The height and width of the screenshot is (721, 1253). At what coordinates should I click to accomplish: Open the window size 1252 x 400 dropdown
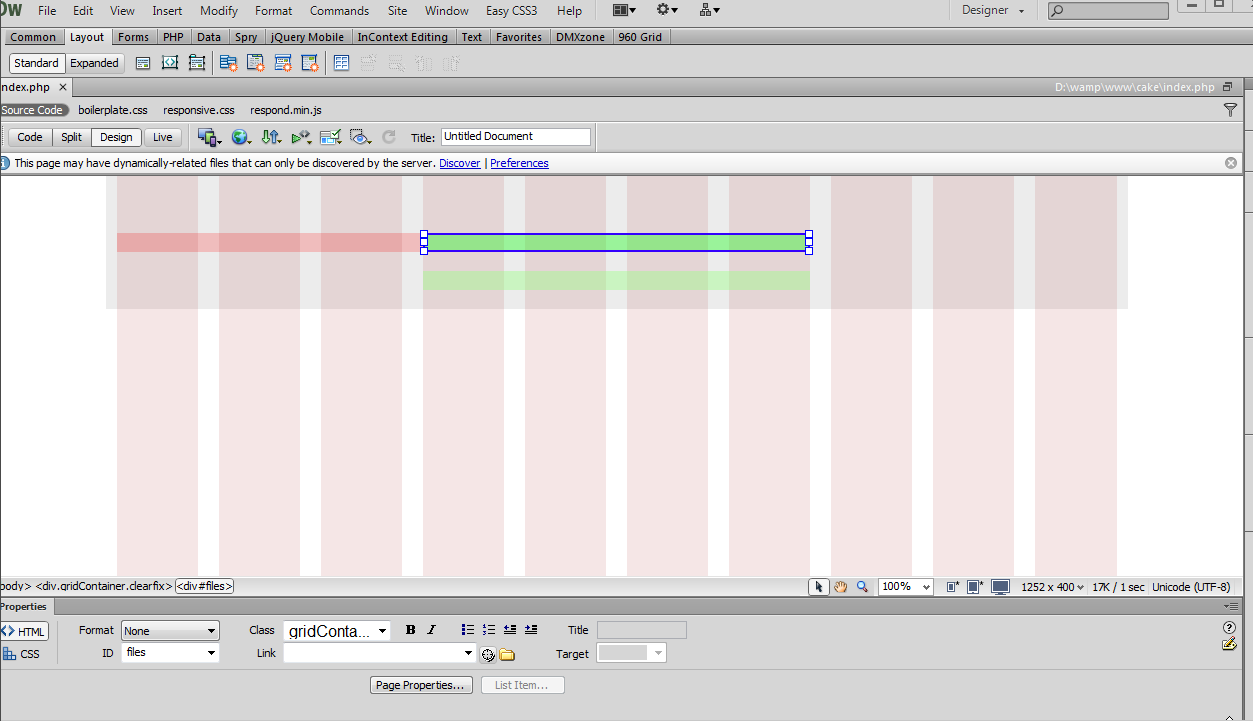tap(1052, 587)
